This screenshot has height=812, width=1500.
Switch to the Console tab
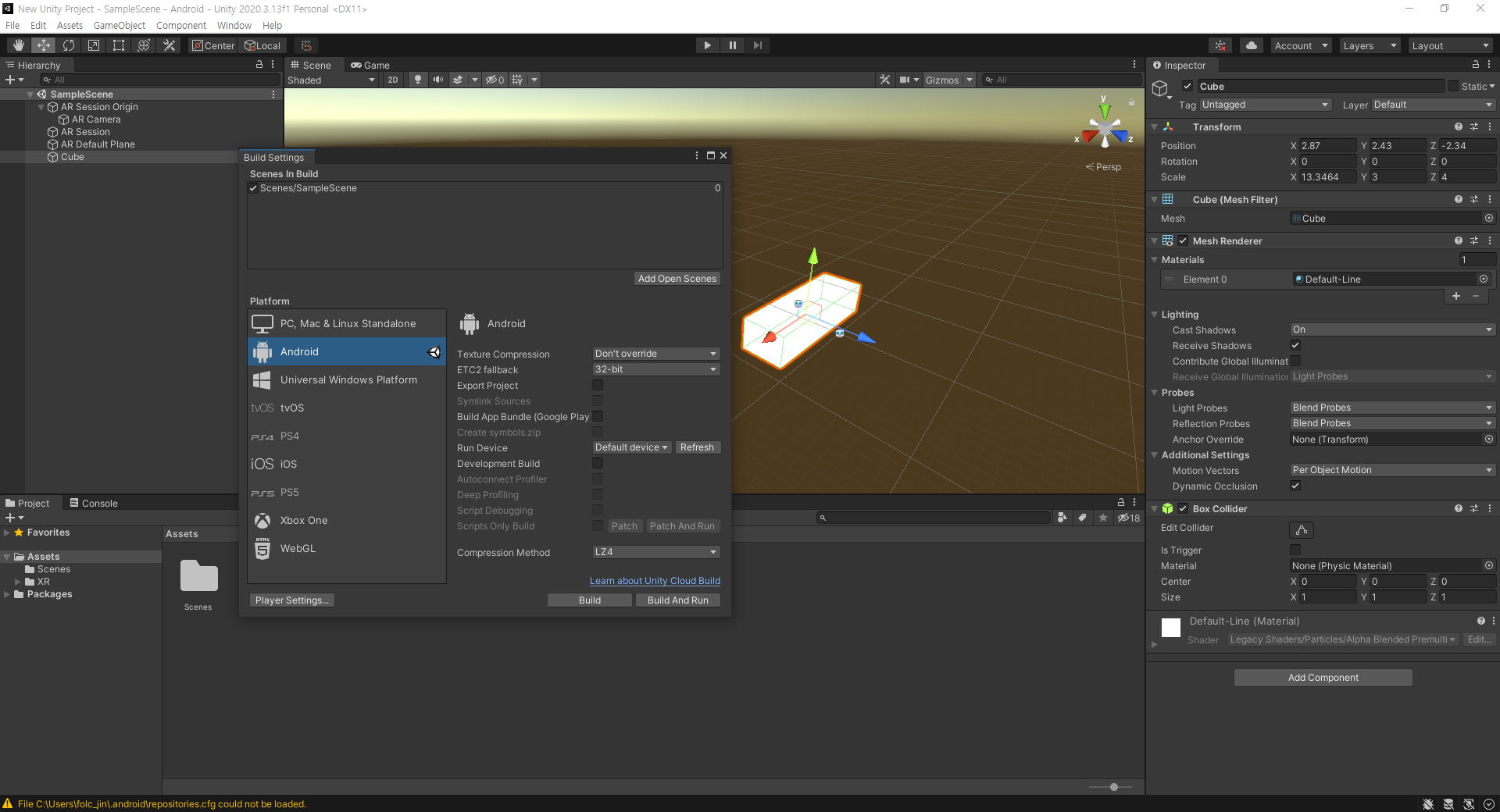coord(94,503)
